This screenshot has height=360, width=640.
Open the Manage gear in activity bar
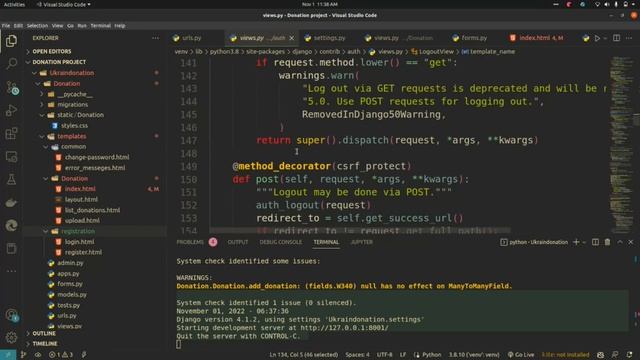coord(11,337)
